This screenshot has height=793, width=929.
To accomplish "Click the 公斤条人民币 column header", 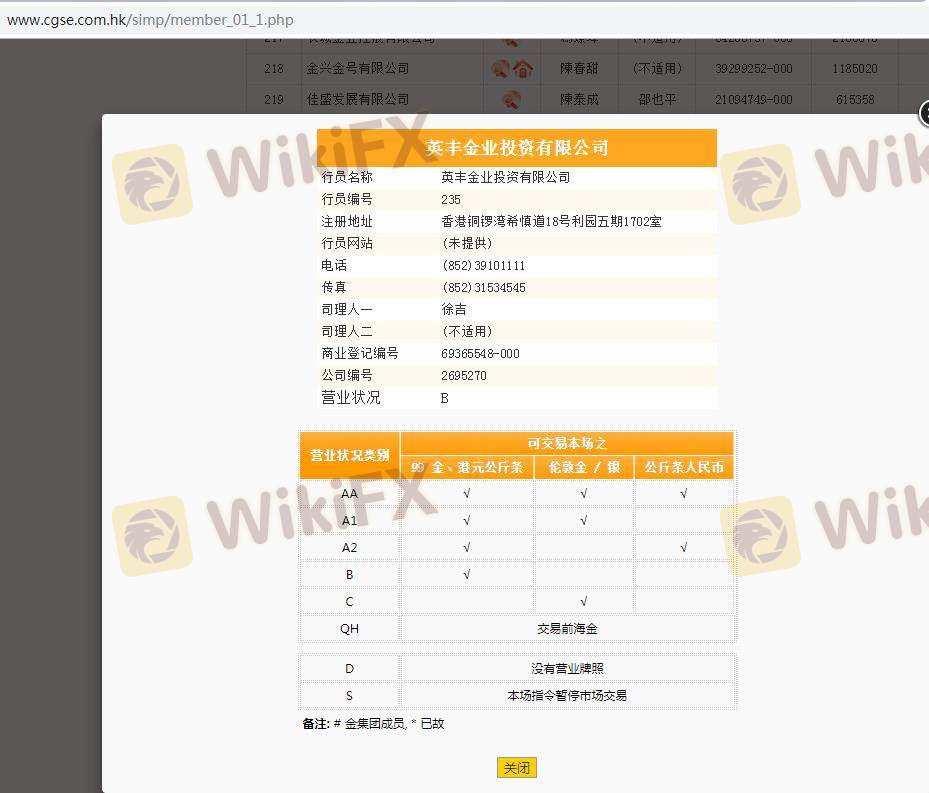I will 684,468.
